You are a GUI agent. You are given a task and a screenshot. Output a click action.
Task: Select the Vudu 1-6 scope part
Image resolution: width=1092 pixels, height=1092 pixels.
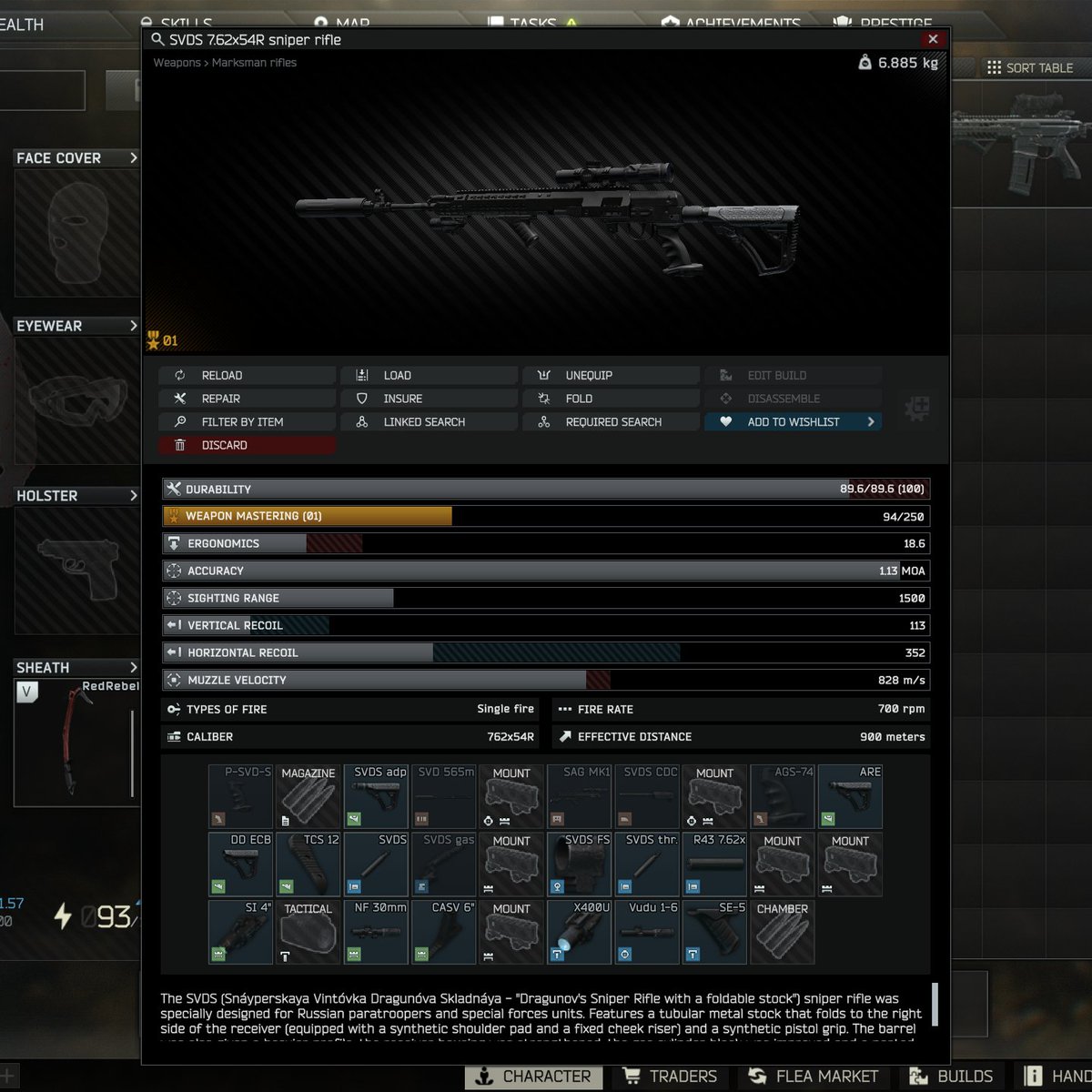click(647, 932)
